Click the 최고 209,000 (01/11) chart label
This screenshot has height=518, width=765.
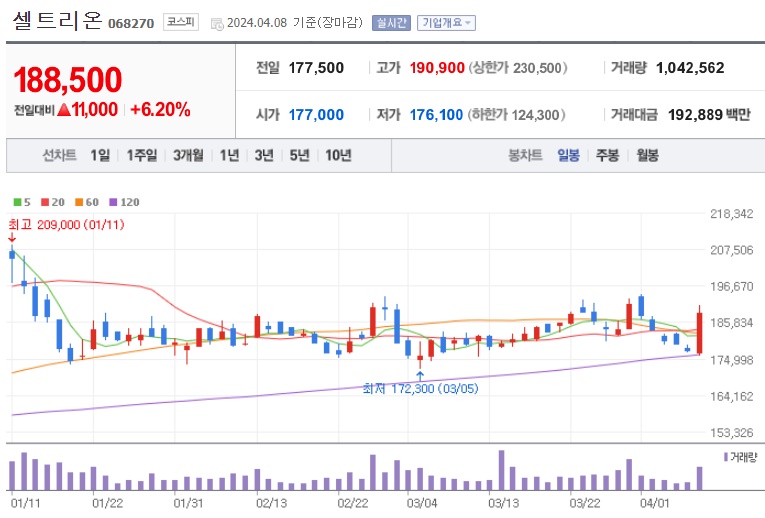pos(66,225)
